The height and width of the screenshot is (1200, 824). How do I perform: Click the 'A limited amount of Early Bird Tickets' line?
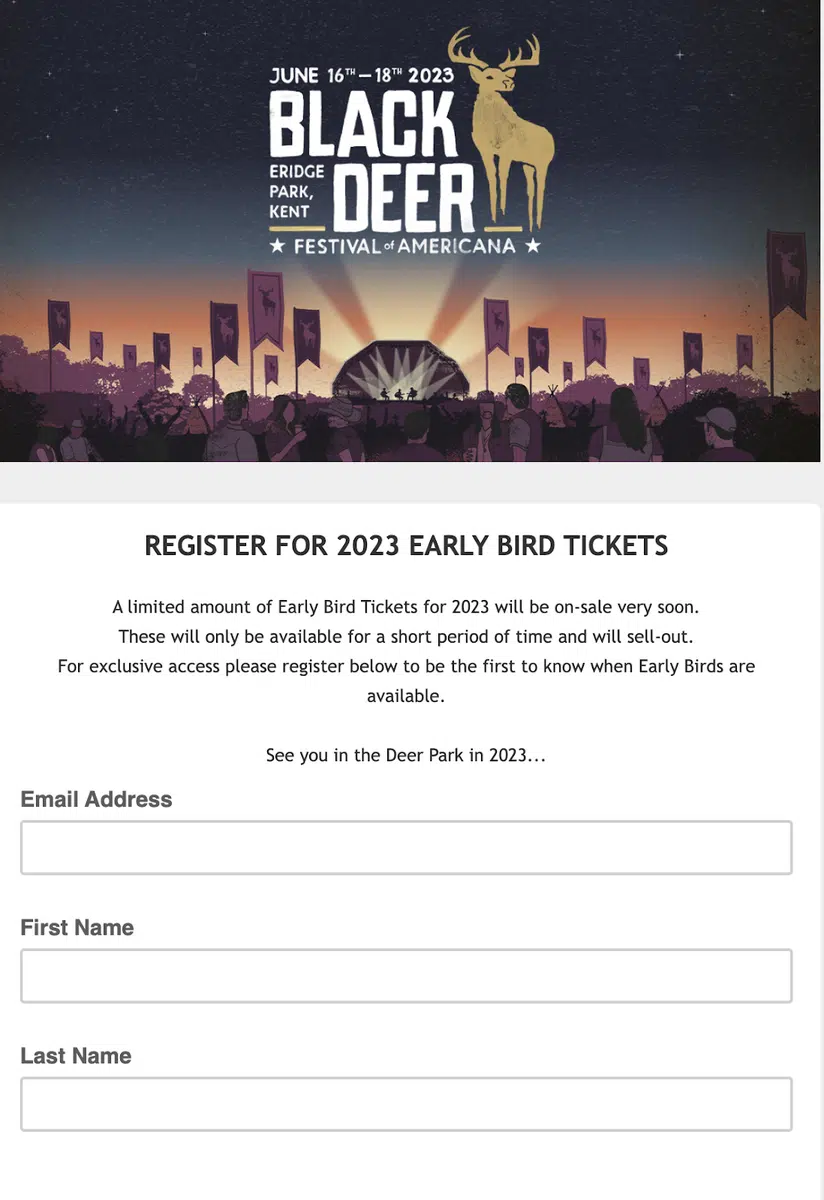(406, 607)
